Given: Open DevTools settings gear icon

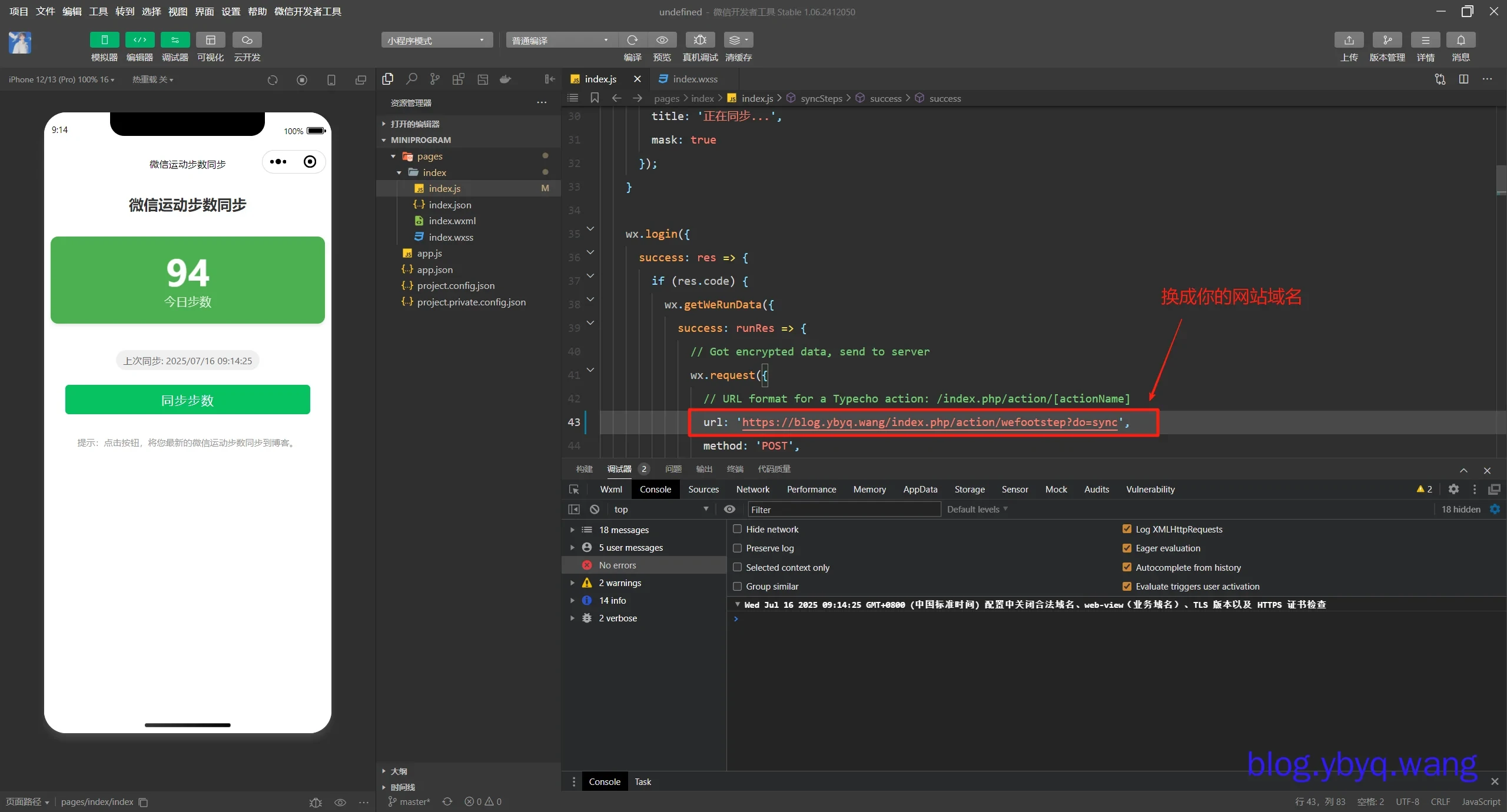Looking at the screenshot, I should (x=1453, y=489).
